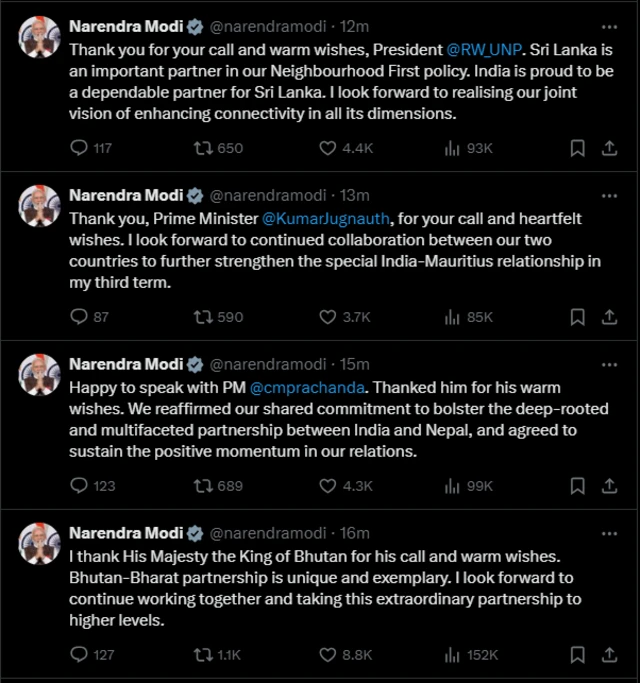The image size is (640, 683).
Task: View analytics of the Bhutan tweet
Action: tap(452, 655)
